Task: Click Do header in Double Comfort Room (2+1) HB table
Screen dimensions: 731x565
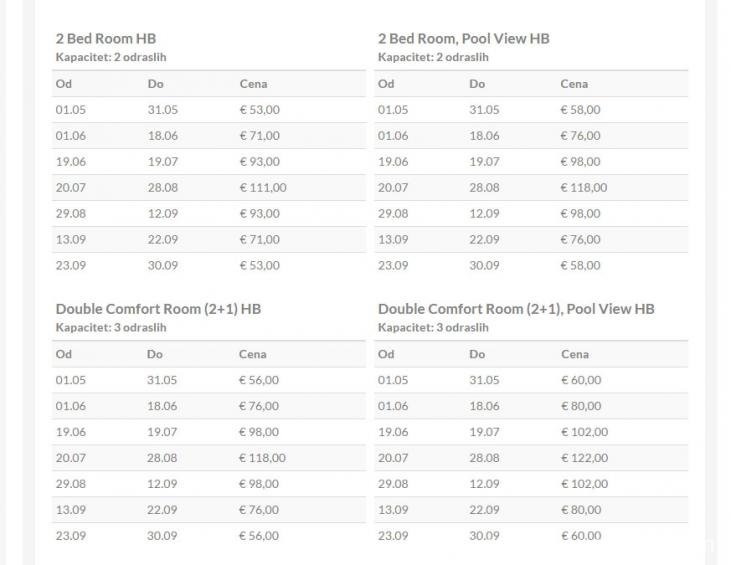Action: tap(155, 354)
